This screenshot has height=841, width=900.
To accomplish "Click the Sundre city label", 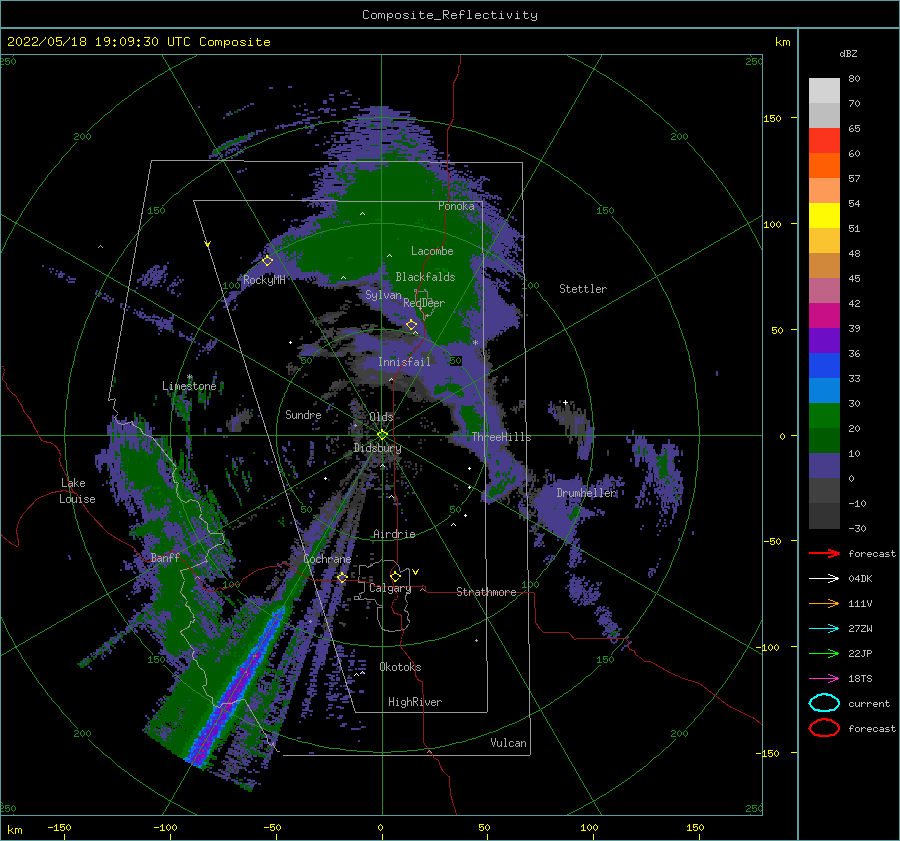I will point(303,414).
